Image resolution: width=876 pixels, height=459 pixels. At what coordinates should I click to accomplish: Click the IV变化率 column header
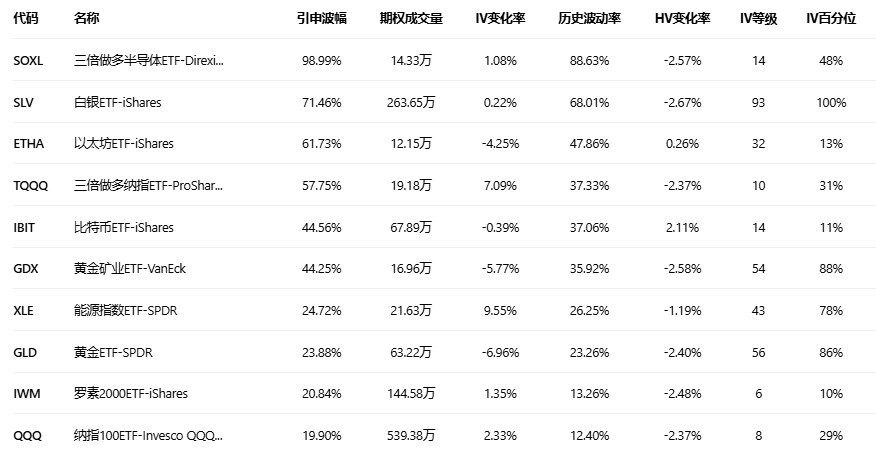tap(500, 19)
